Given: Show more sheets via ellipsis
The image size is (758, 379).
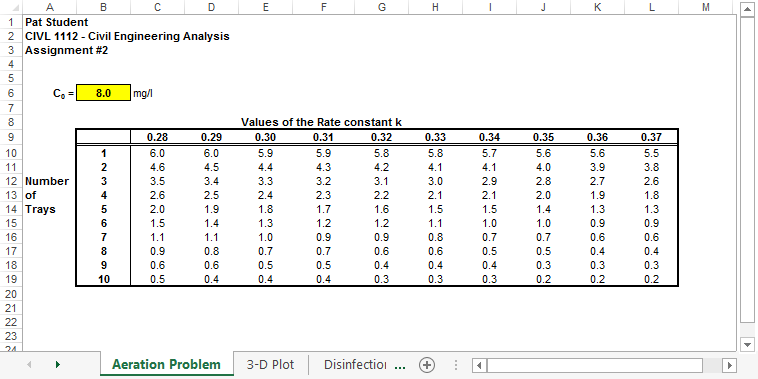Looking at the screenshot, I should point(400,365).
